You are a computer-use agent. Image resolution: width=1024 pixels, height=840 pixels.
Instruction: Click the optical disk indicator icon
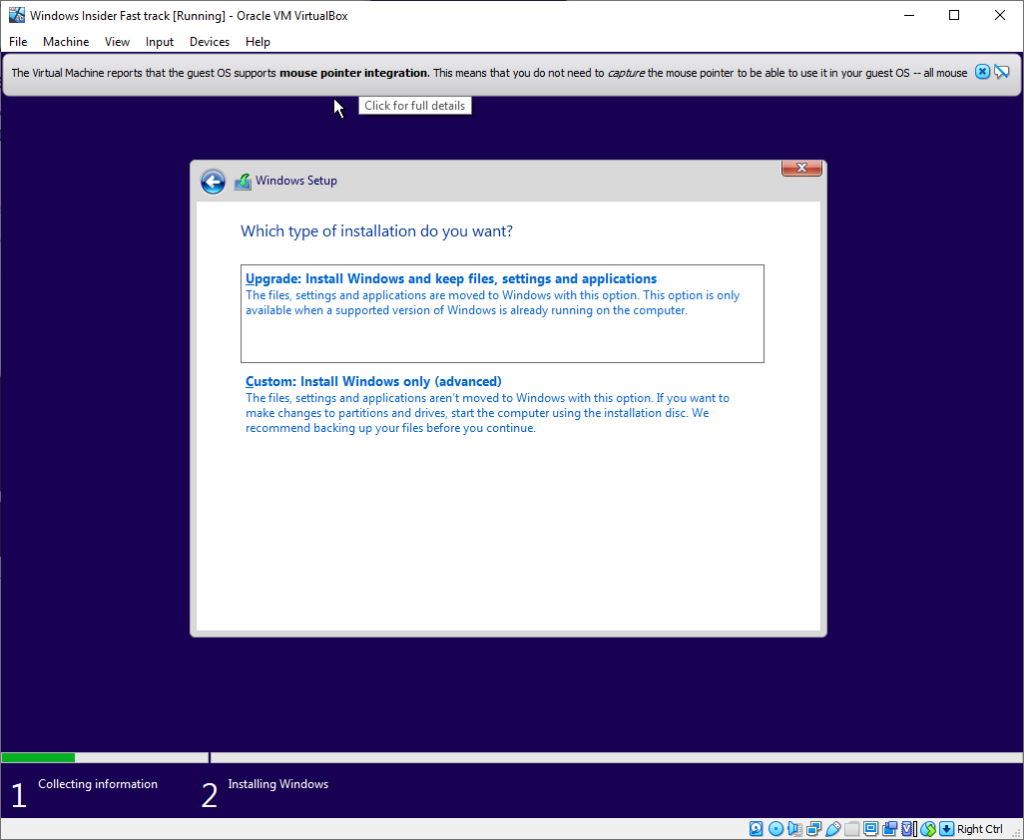pos(776,829)
